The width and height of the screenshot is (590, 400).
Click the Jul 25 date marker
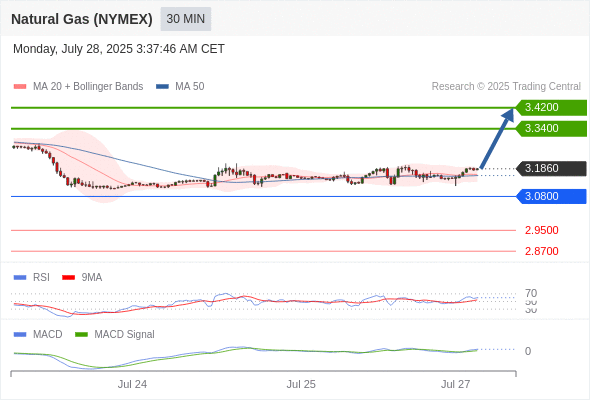[301, 384]
